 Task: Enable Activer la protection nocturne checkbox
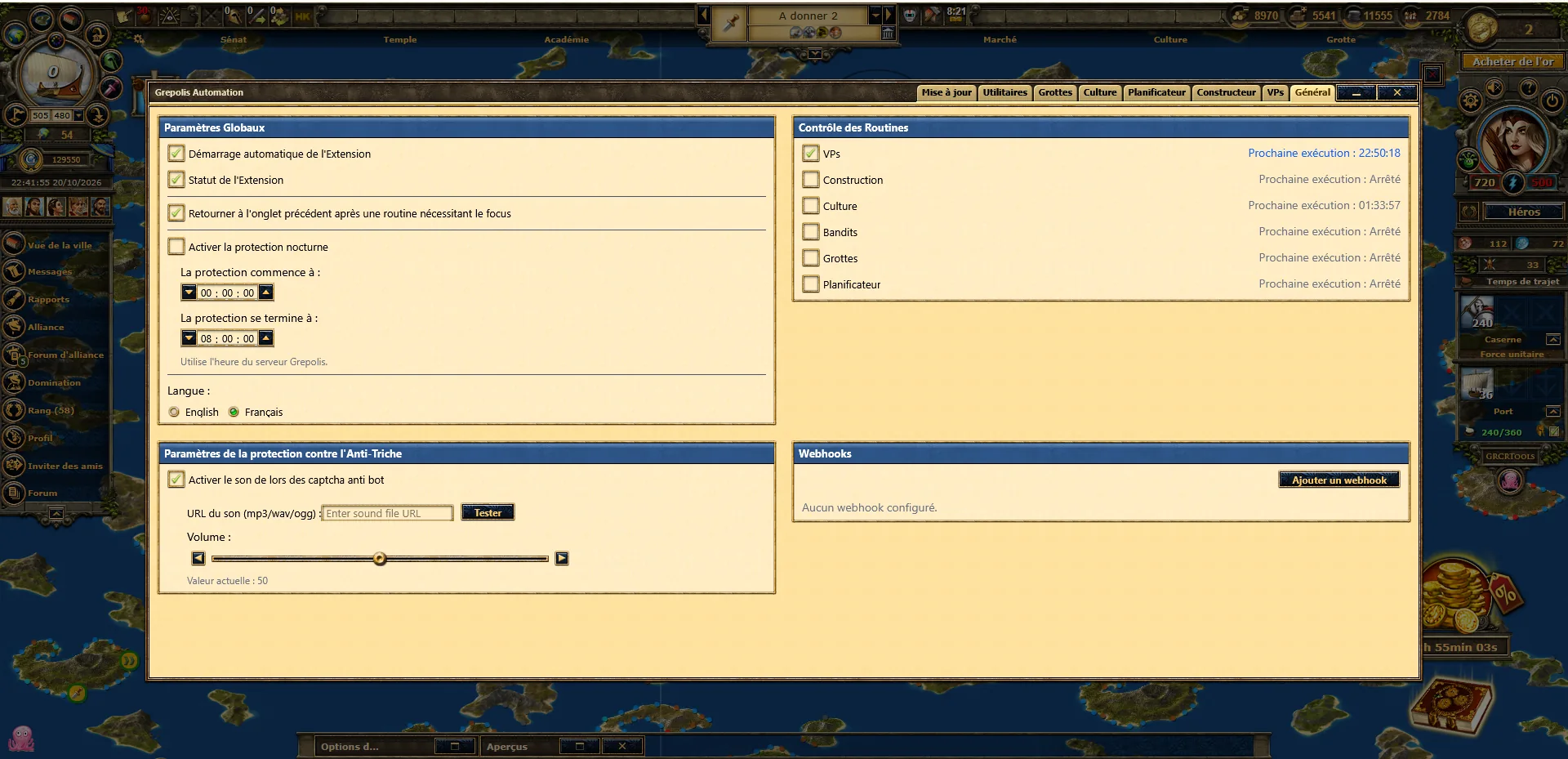(176, 247)
